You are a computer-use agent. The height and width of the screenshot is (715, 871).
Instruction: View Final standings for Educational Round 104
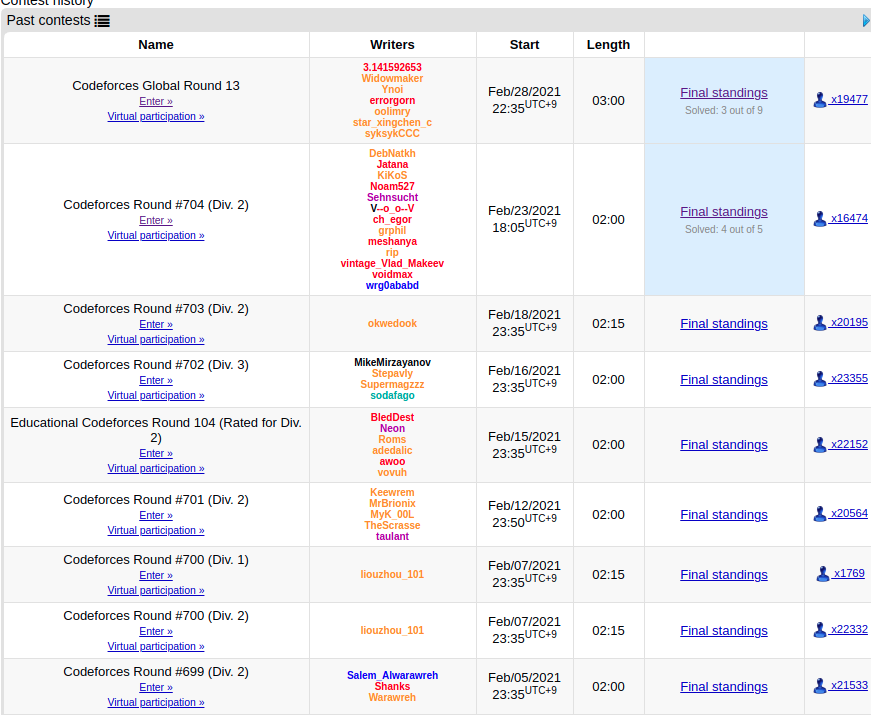[x=724, y=444]
